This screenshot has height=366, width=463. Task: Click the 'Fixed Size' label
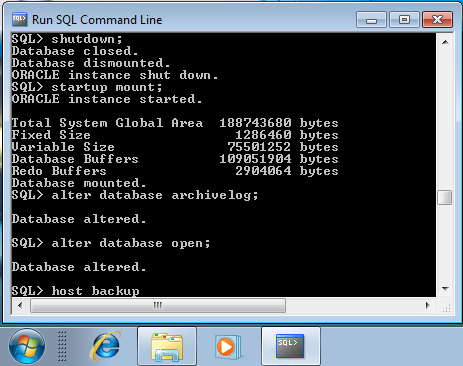click(51, 135)
